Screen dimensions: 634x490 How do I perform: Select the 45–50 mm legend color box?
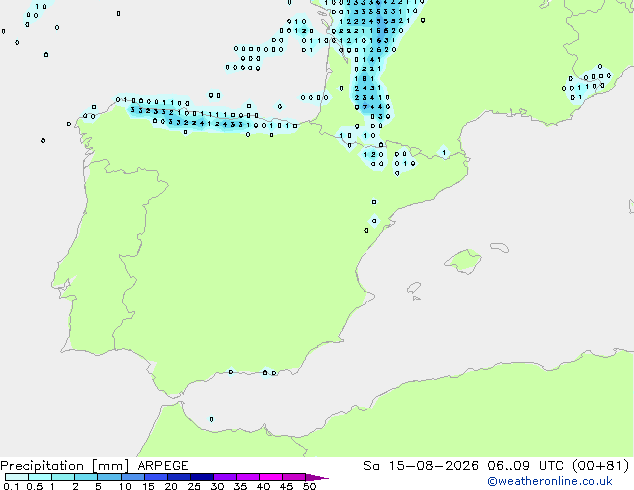tap(294, 477)
